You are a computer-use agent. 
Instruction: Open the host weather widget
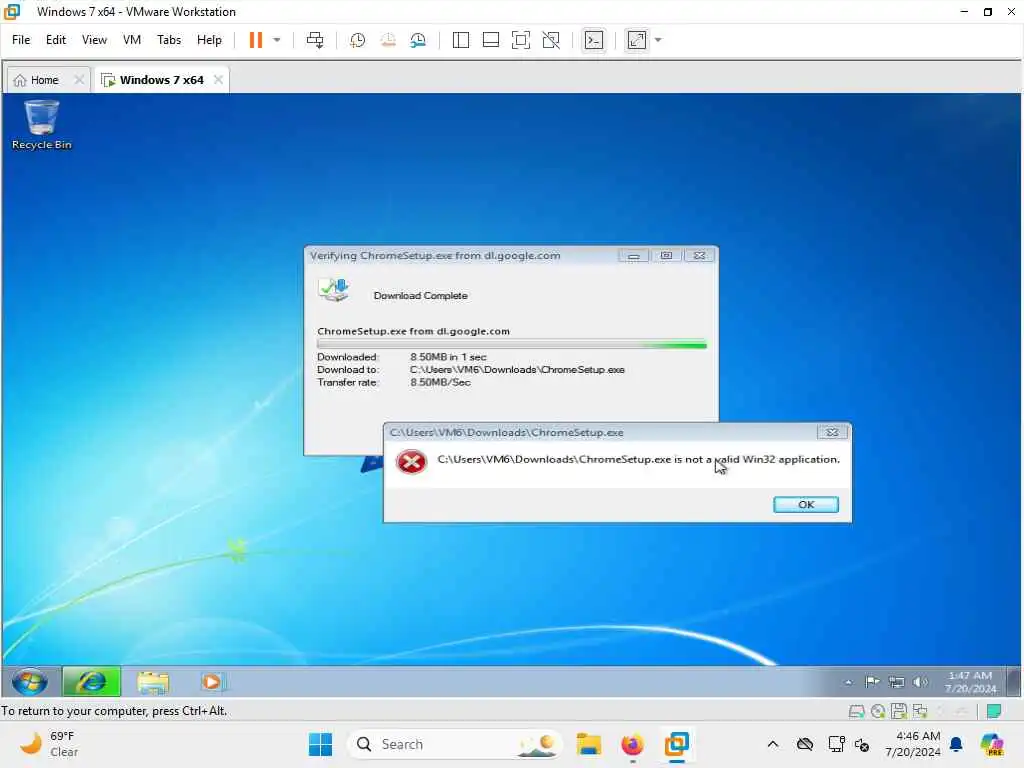pyautogui.click(x=48, y=744)
